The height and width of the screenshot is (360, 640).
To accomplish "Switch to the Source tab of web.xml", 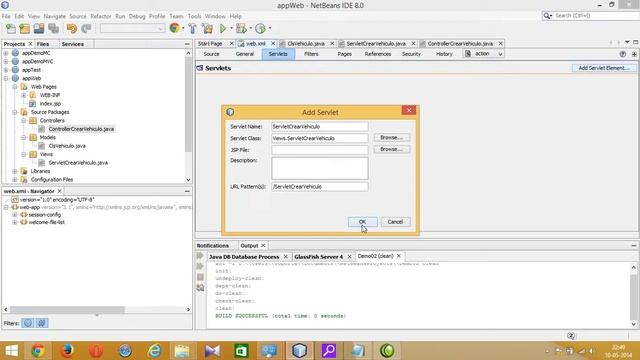I will [x=211, y=54].
